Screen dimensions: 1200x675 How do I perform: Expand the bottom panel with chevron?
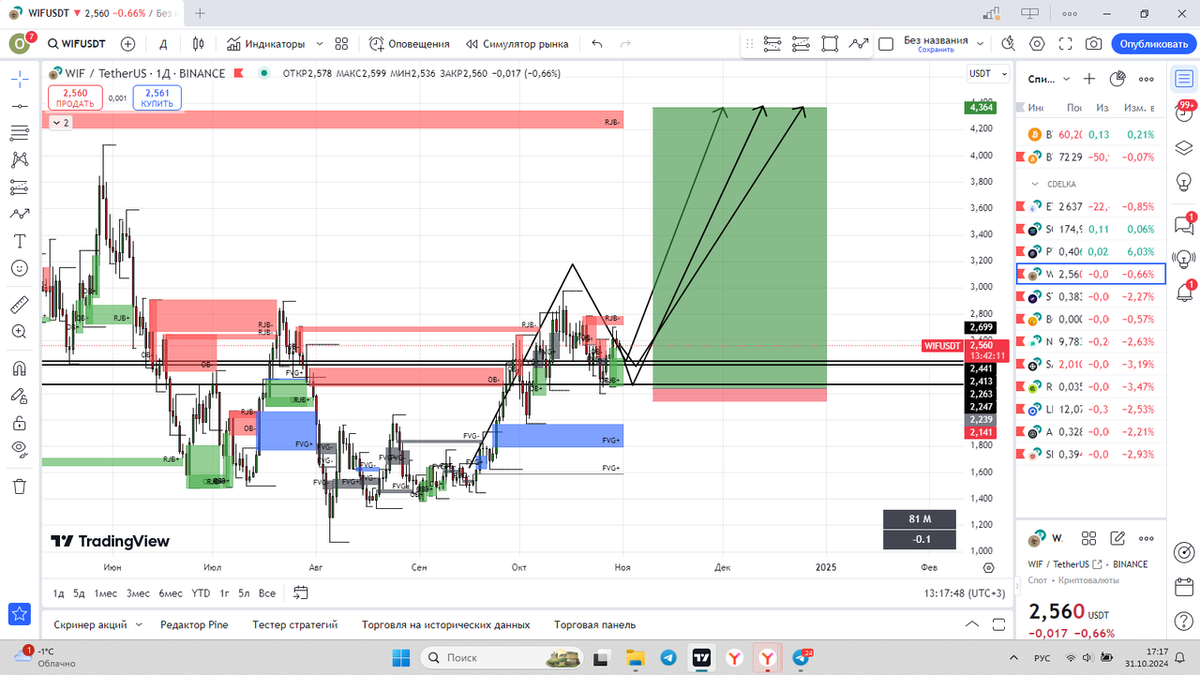(x=971, y=625)
